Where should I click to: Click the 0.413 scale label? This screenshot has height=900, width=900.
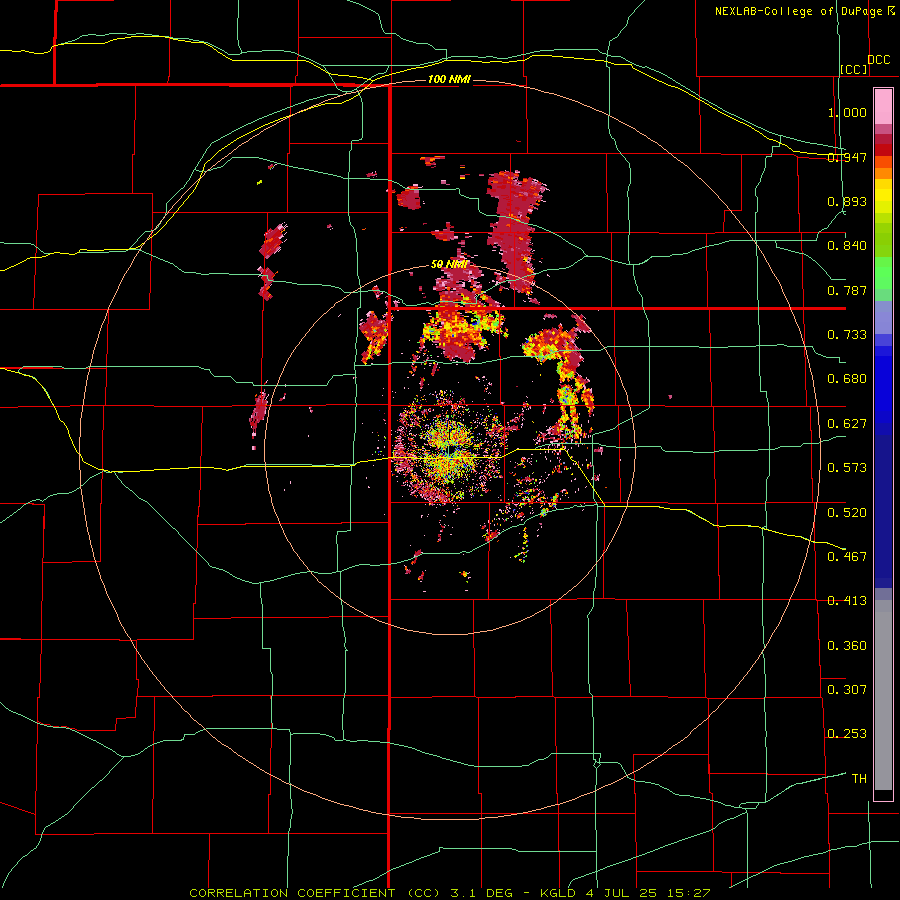847,601
